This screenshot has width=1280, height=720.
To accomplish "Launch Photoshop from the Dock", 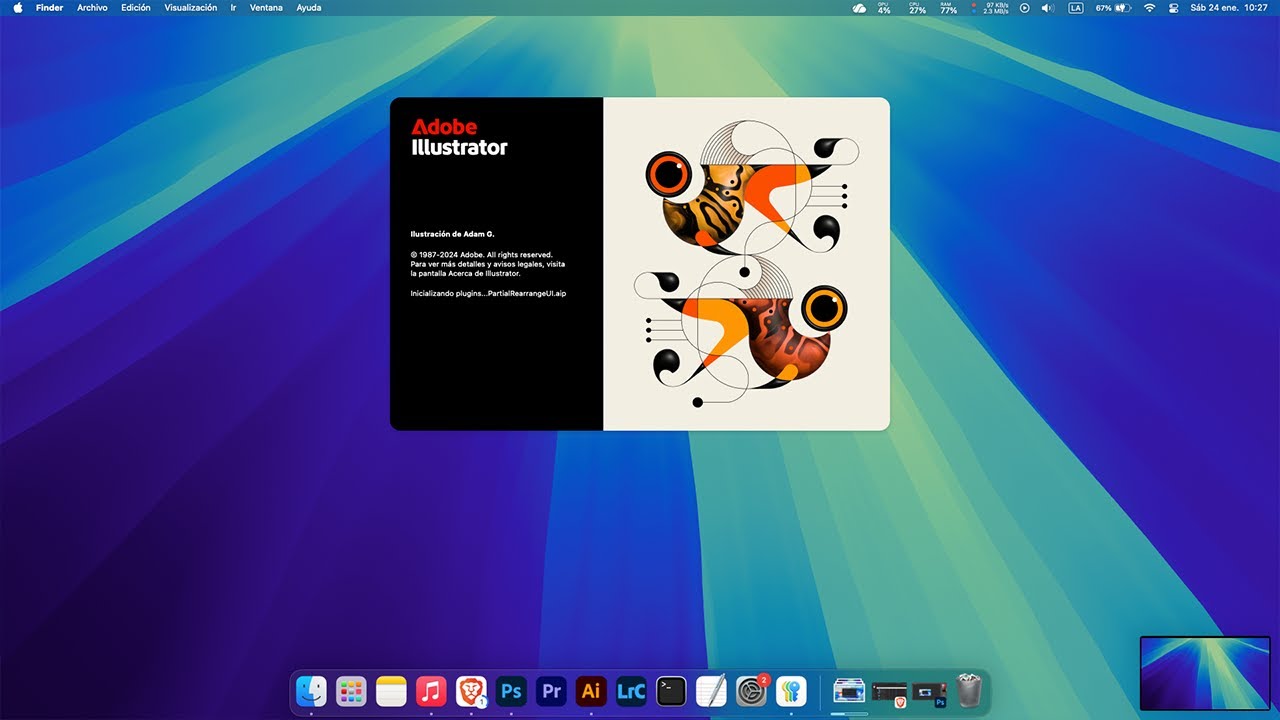I will tap(511, 691).
